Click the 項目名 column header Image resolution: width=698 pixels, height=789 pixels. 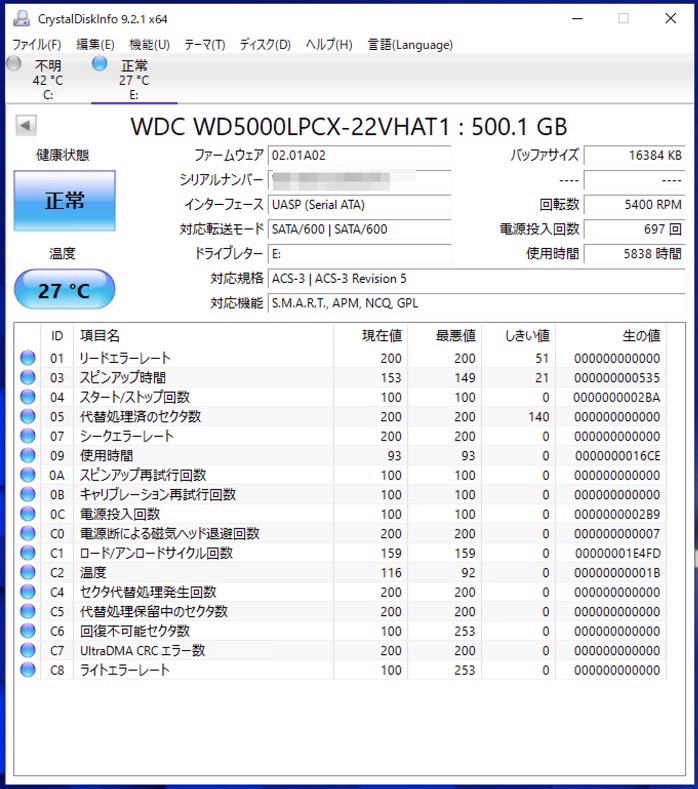tap(203, 336)
